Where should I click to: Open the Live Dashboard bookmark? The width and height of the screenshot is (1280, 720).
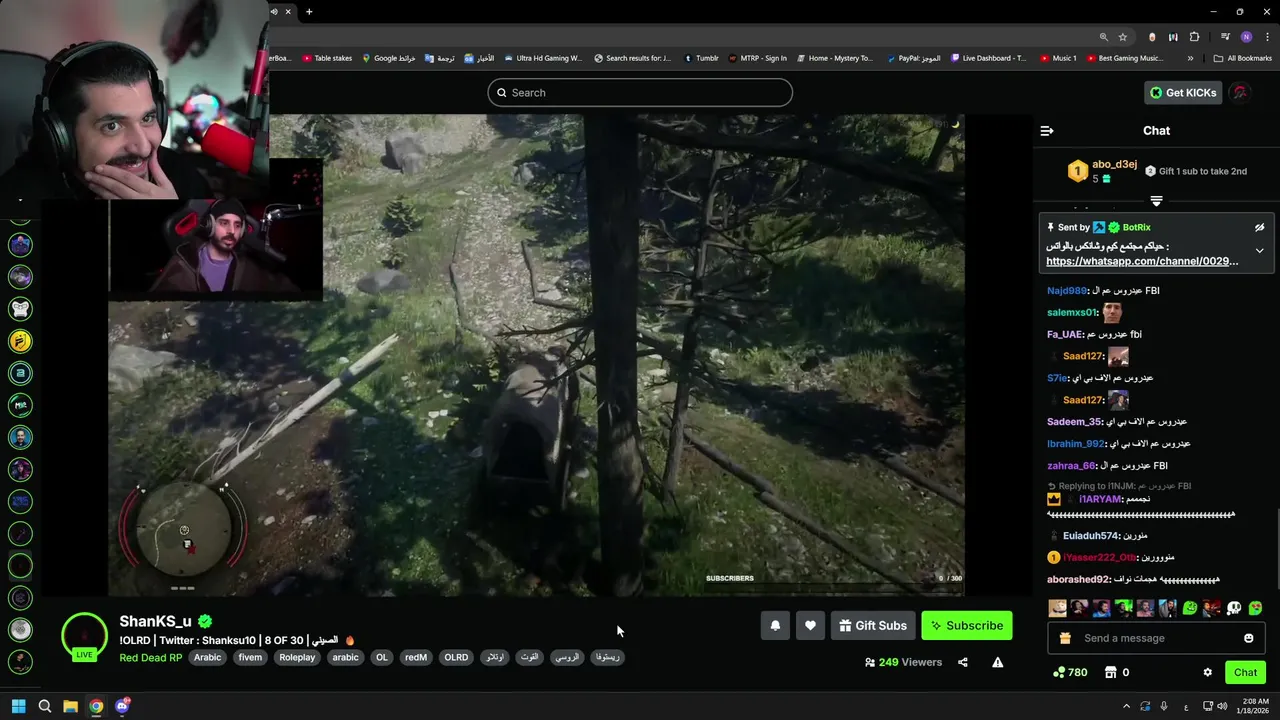pos(988,58)
